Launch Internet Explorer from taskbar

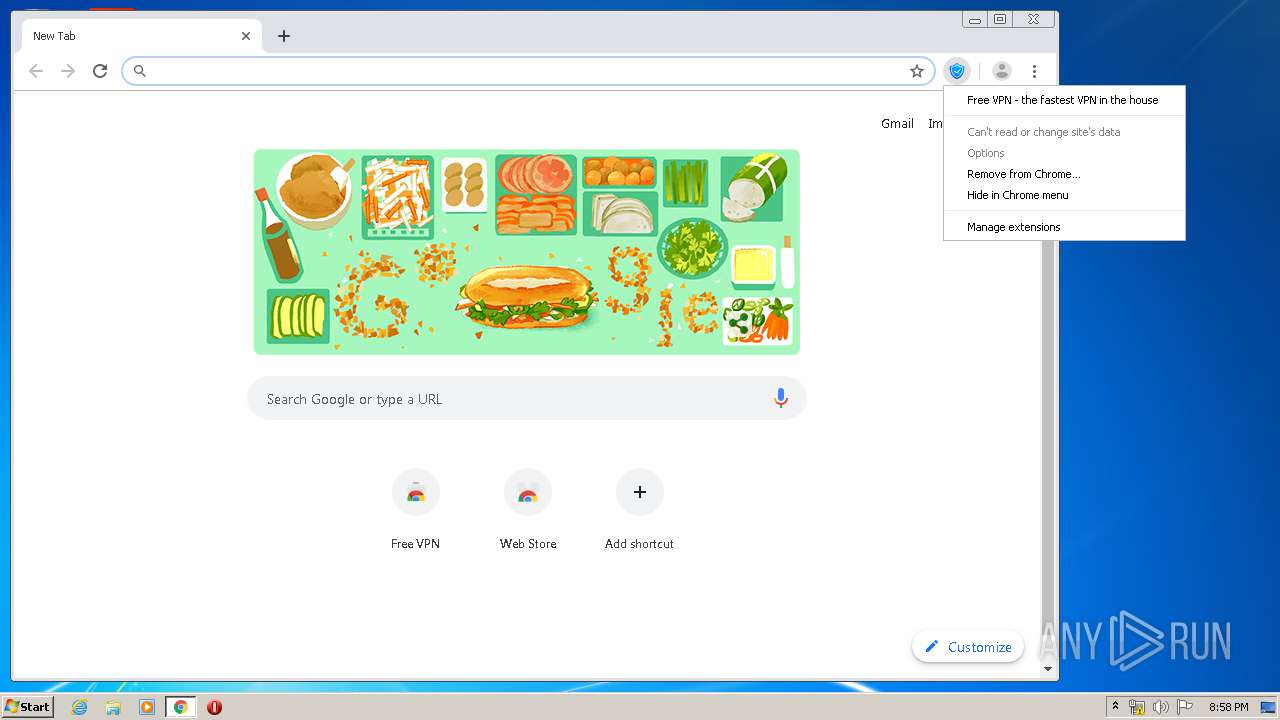(x=79, y=707)
